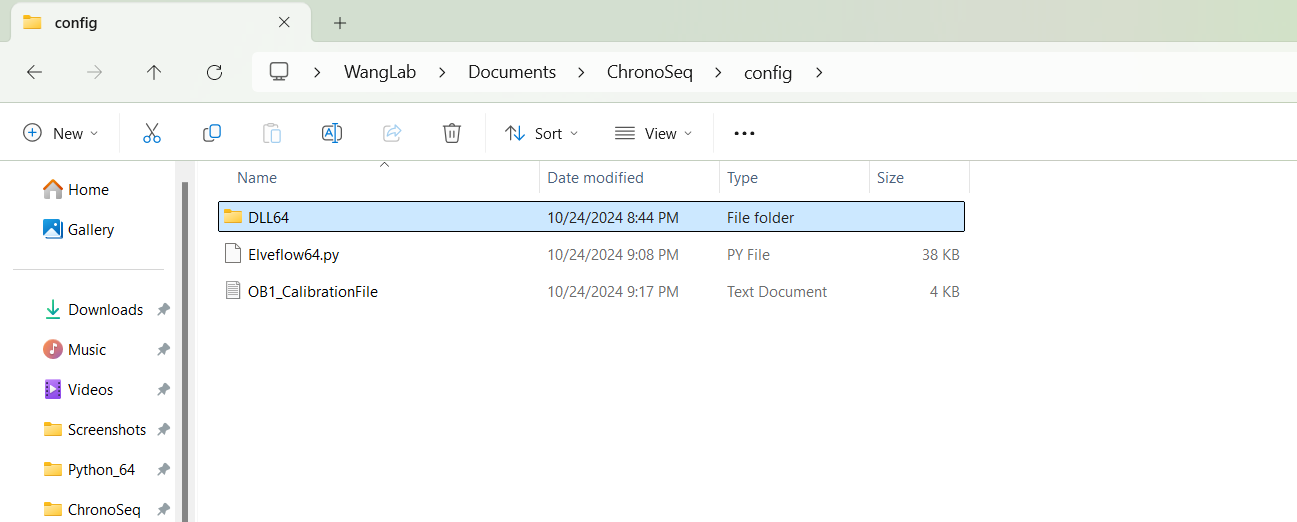The width and height of the screenshot is (1297, 522).
Task: Select the Elveflow64.py file
Action: pos(293,255)
